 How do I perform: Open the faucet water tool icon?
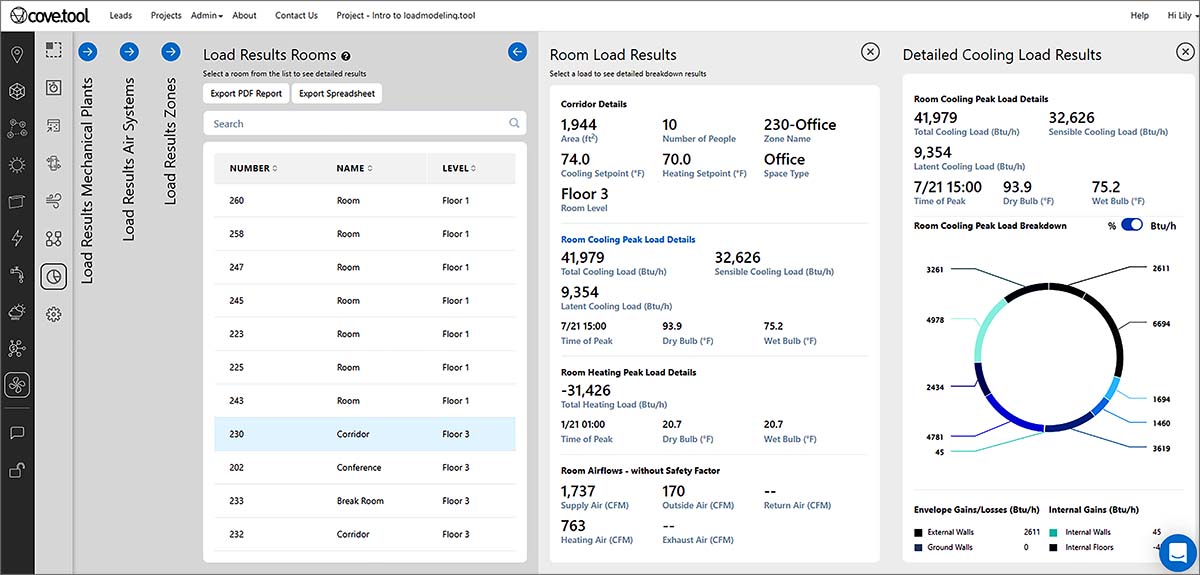pos(17,274)
